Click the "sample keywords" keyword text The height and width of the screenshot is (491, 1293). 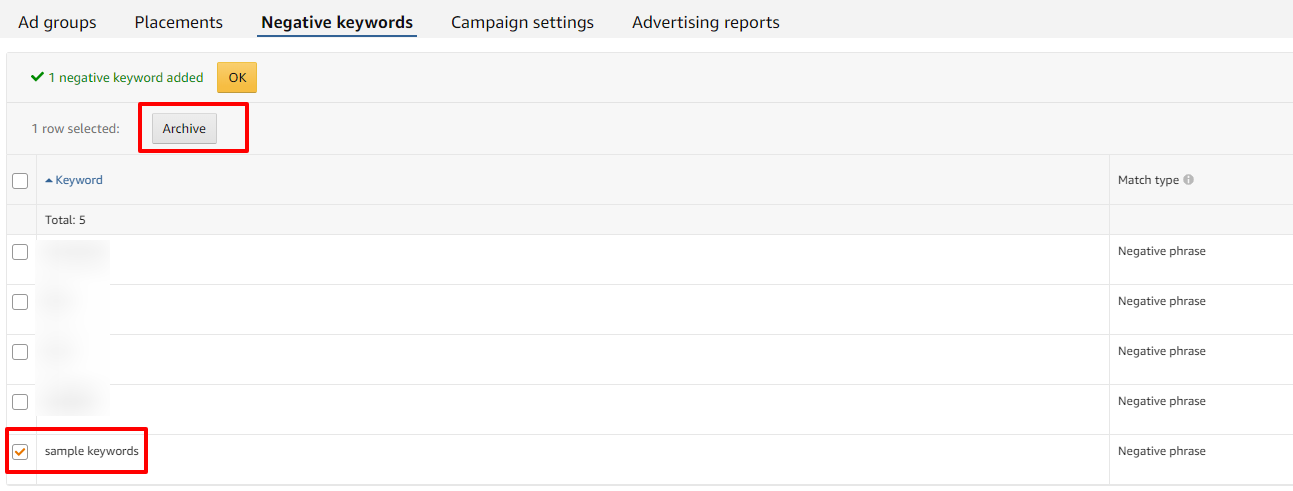(x=92, y=452)
